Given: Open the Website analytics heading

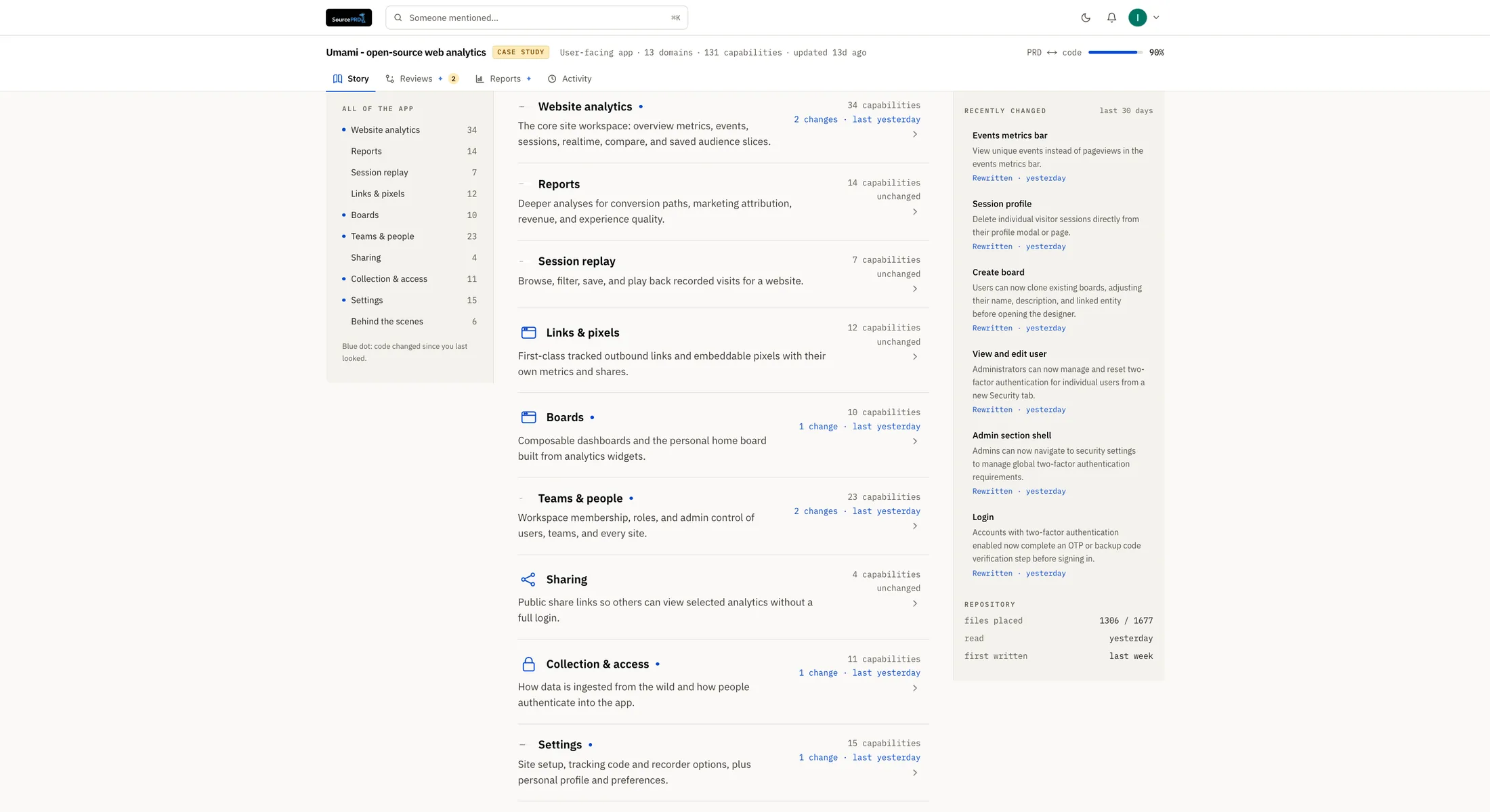Looking at the screenshot, I should pos(585,106).
